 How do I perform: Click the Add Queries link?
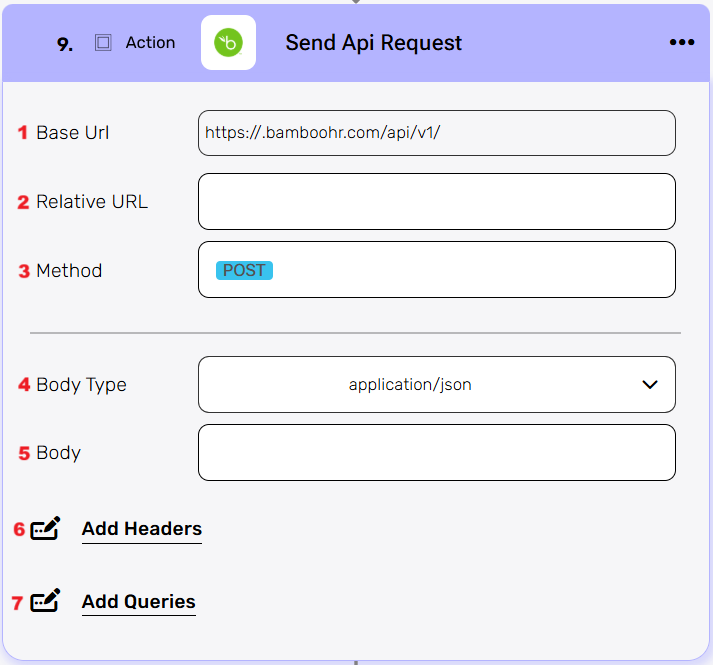coord(139,602)
